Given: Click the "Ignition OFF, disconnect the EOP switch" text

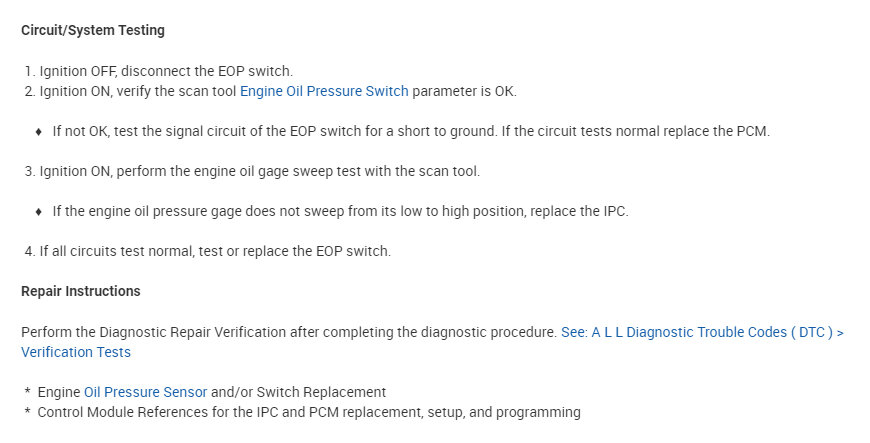Looking at the screenshot, I should pos(165,71).
